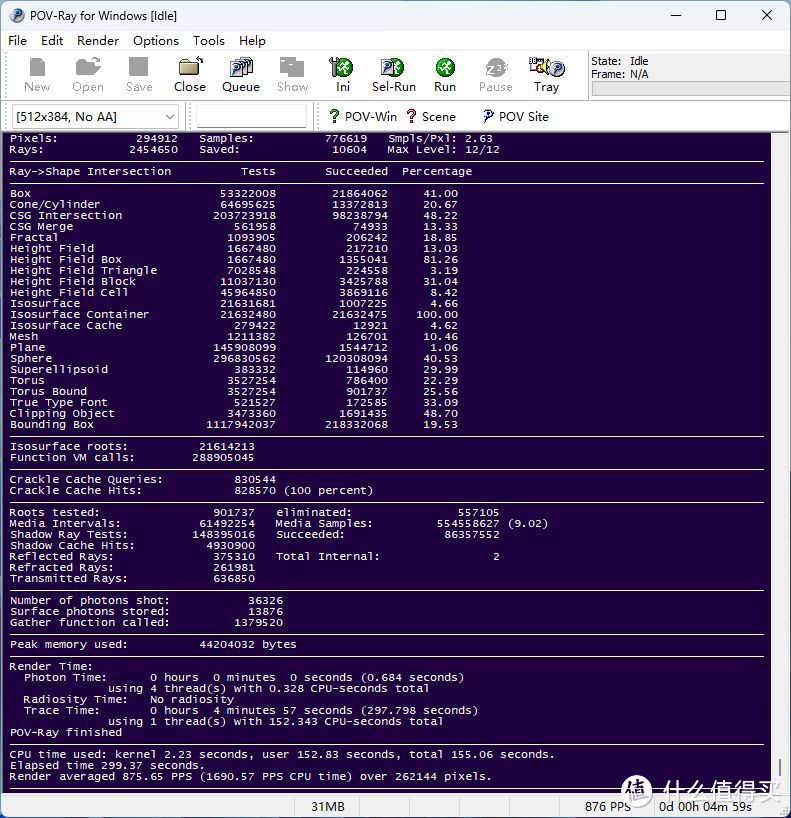The image size is (791, 818).
Task: Open the File menu
Action: coord(17,41)
